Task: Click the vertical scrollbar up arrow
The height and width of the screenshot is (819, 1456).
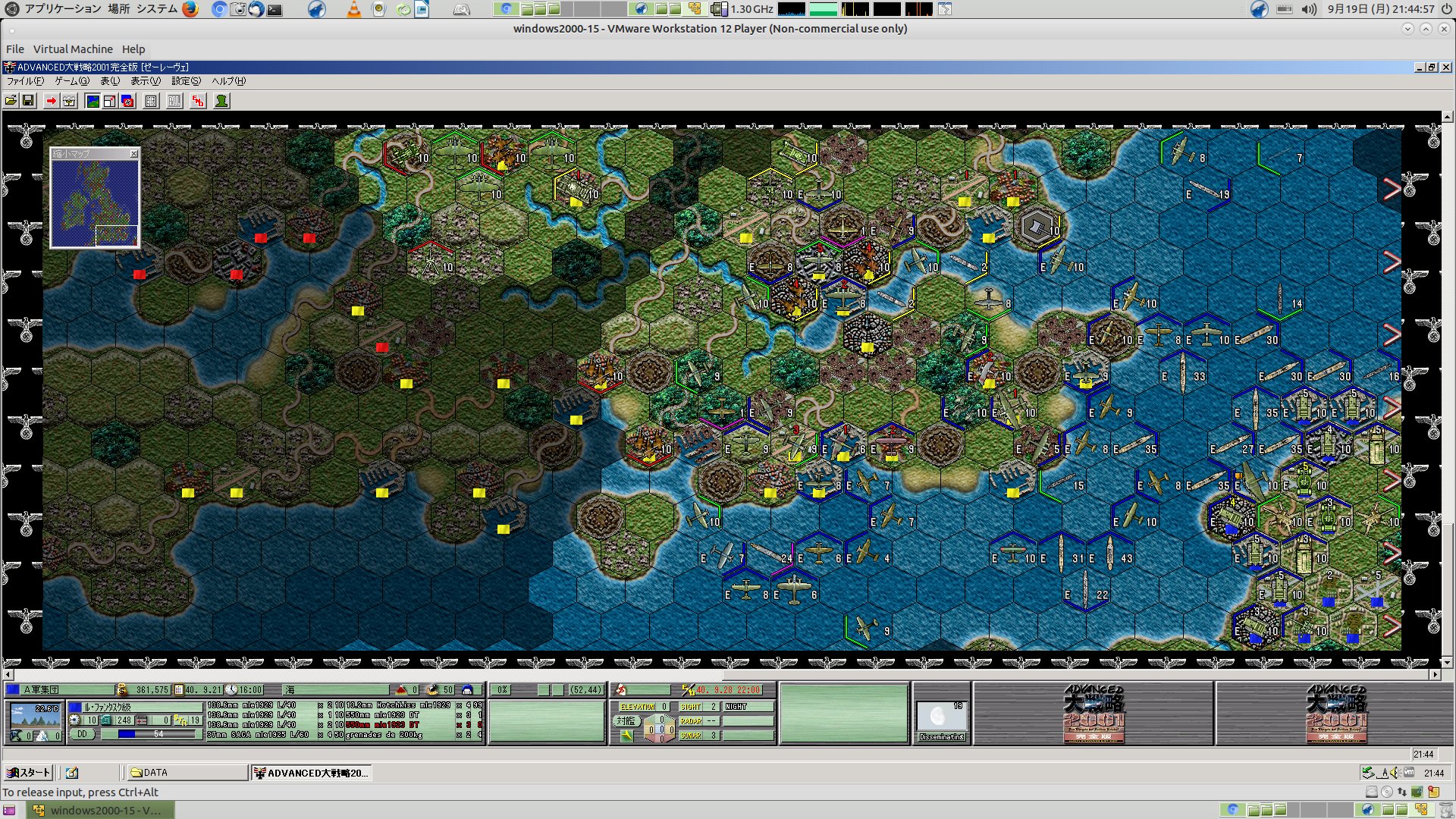Action: click(x=1448, y=118)
